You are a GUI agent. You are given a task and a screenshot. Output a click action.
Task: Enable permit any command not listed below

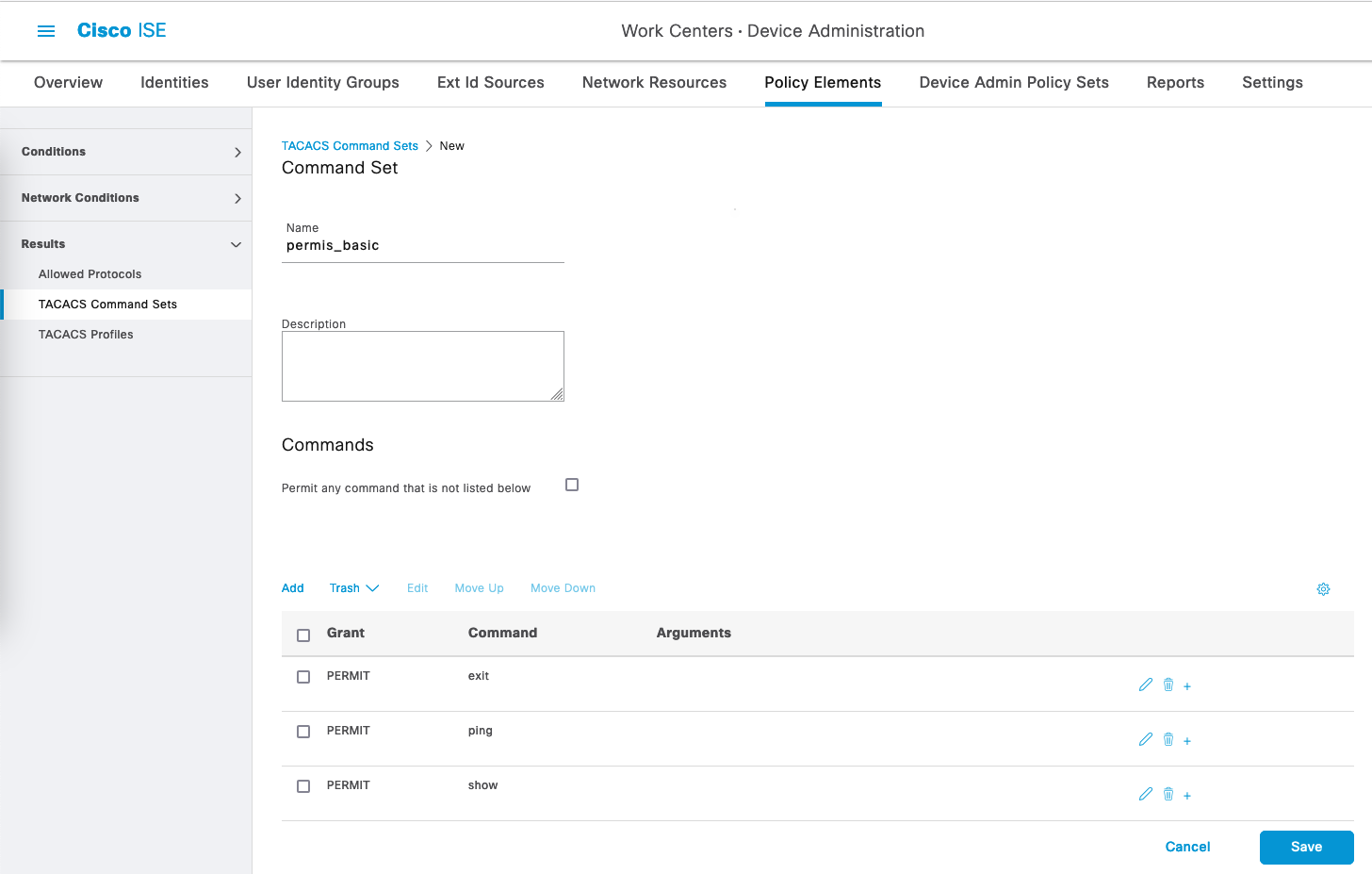click(572, 485)
